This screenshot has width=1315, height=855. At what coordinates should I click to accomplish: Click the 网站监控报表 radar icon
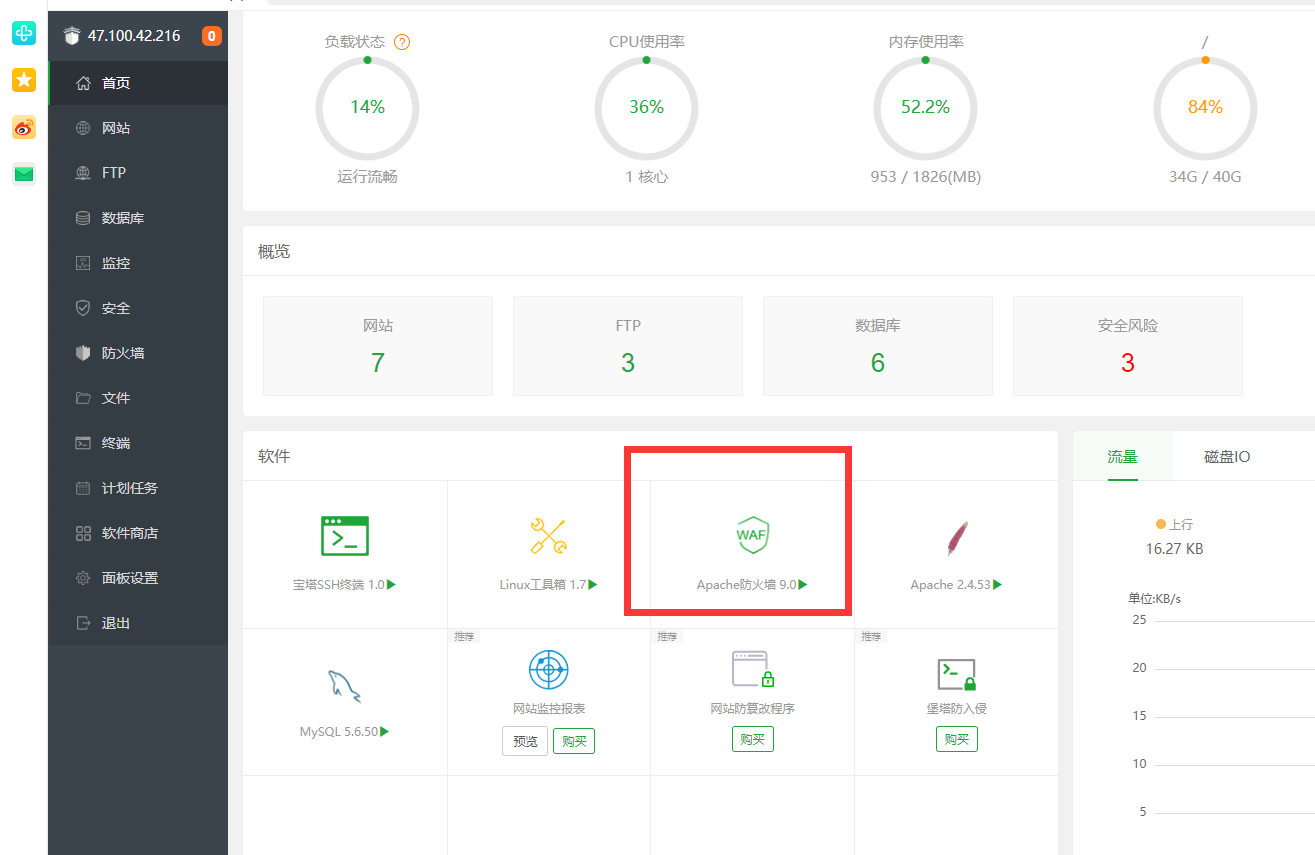(548, 669)
